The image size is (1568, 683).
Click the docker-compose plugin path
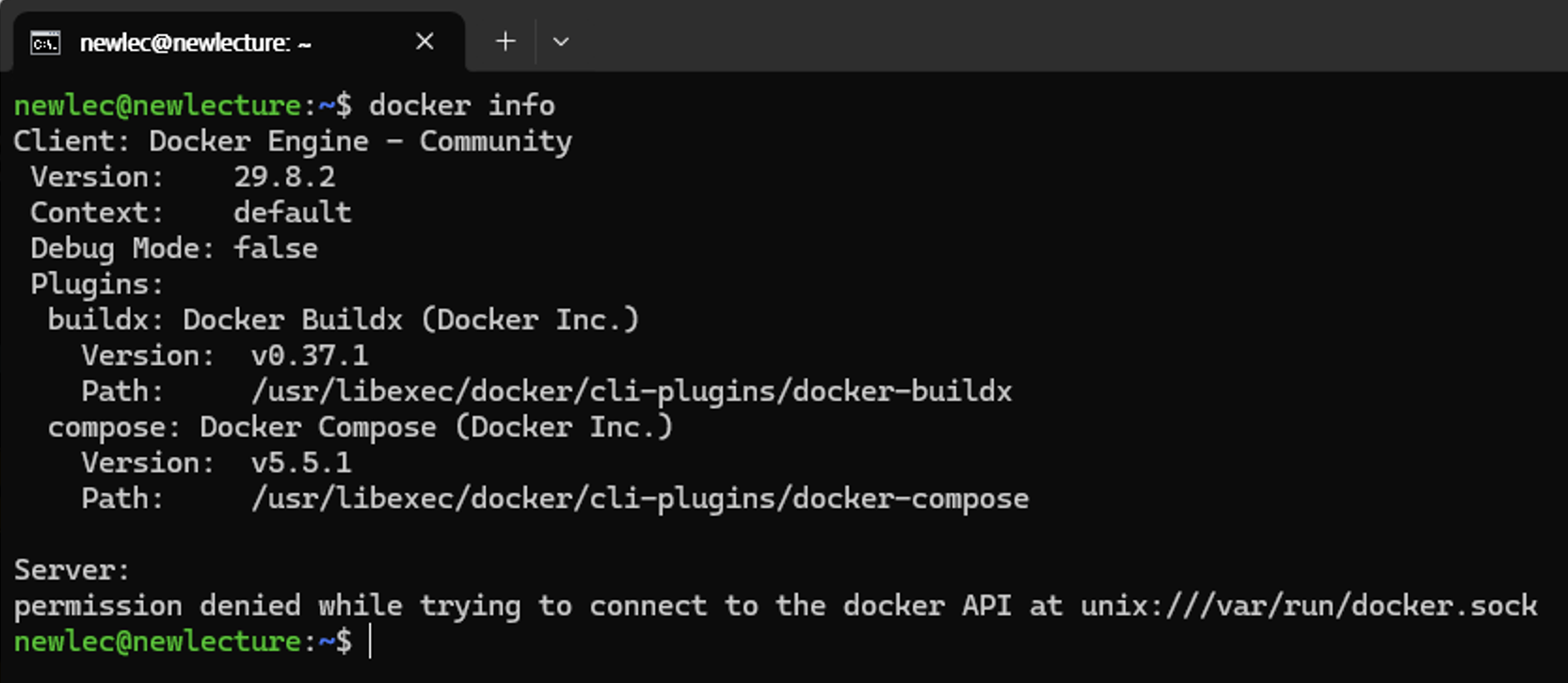tap(640, 499)
